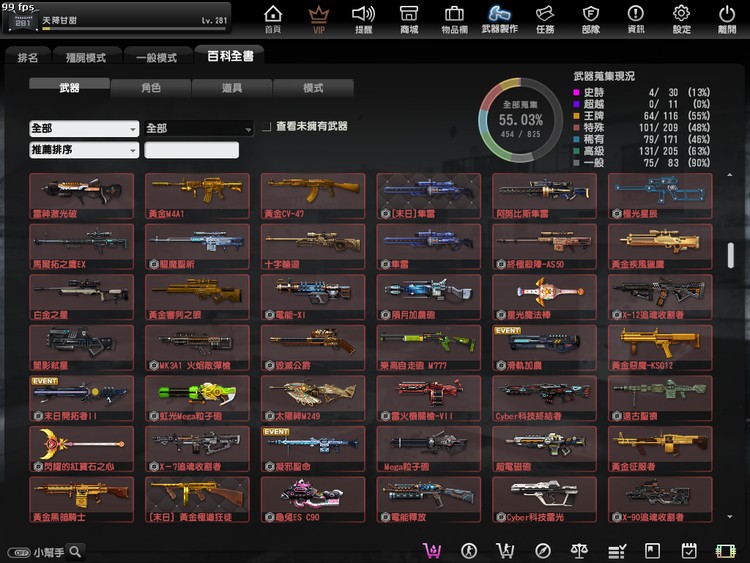Click the scrollbar down arrow
This screenshot has width=750, height=563.
click(730, 517)
